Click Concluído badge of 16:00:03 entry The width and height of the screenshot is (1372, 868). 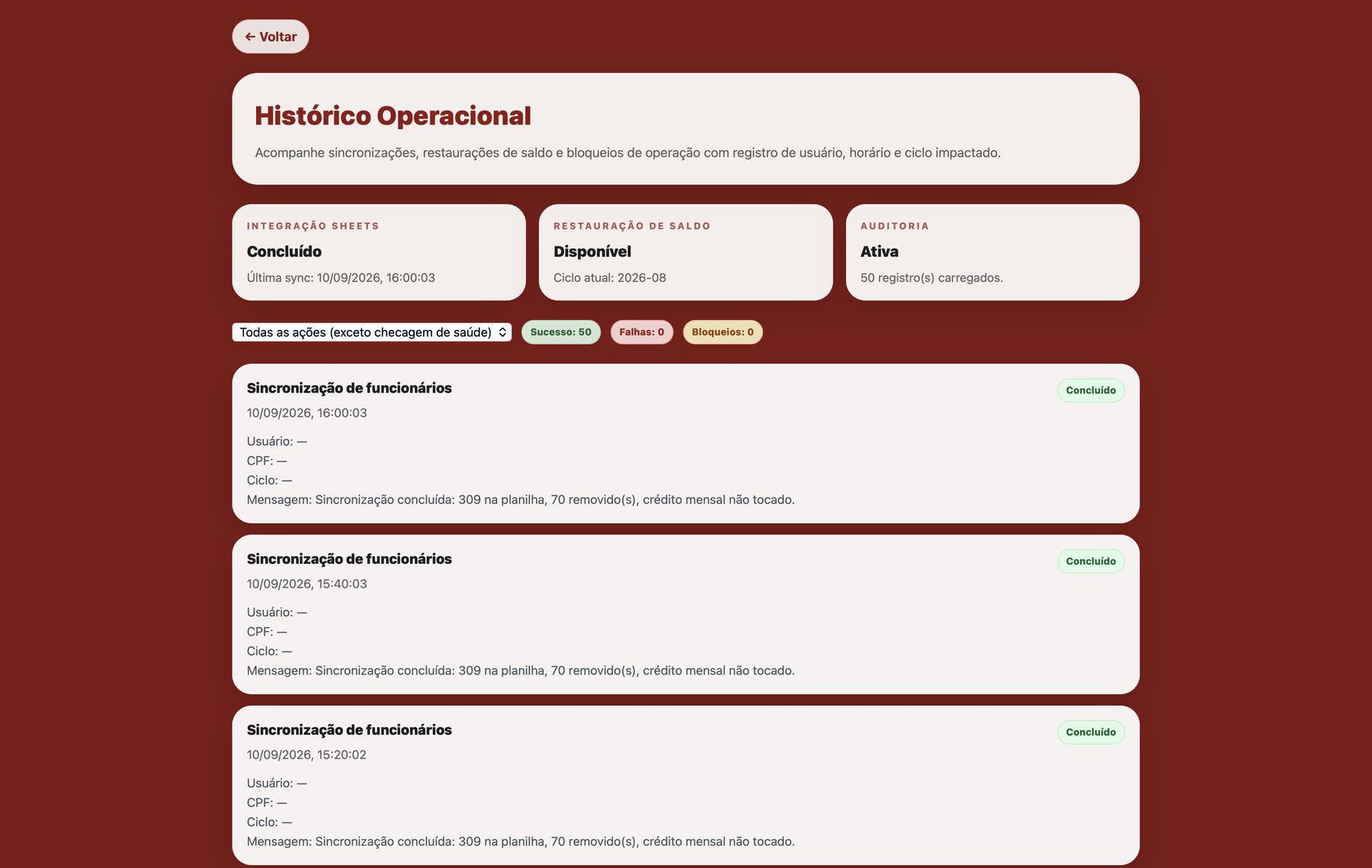(x=1091, y=390)
